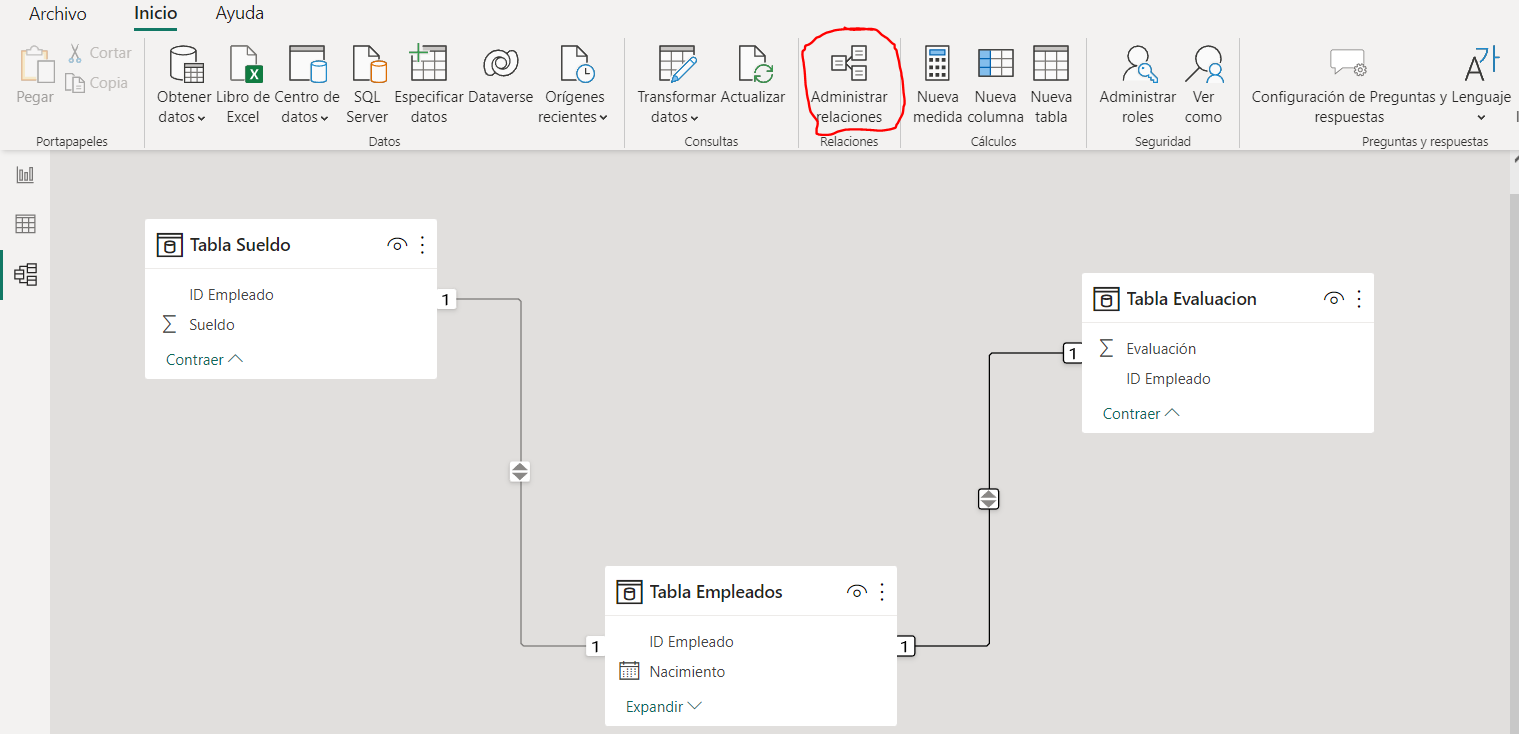This screenshot has width=1519, height=734.
Task: Click the Sueldo–Empleados relationship direction marker
Action: coord(520,471)
